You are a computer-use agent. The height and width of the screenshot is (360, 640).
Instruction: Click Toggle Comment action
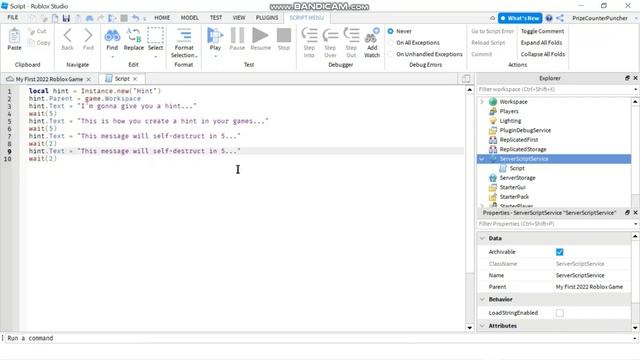click(x=542, y=31)
